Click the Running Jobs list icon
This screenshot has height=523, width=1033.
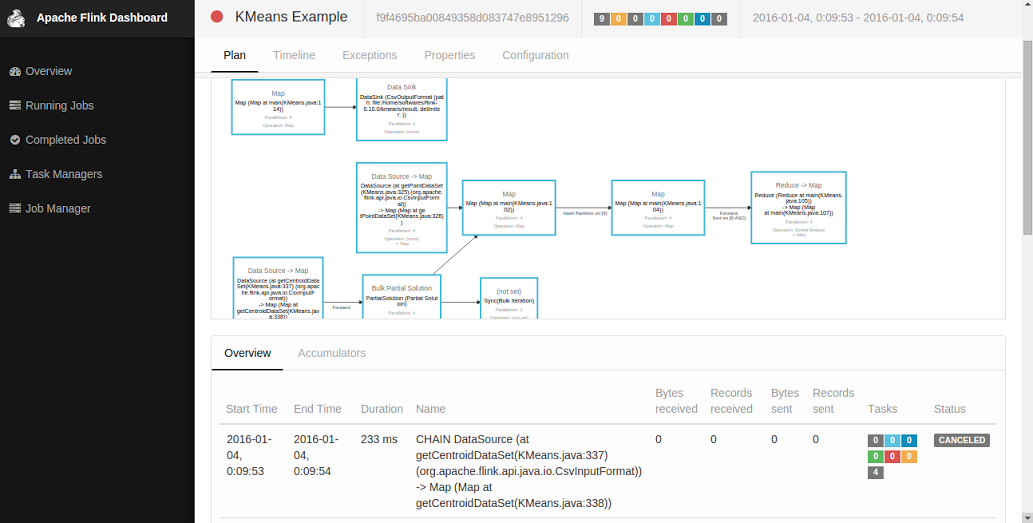[15, 105]
